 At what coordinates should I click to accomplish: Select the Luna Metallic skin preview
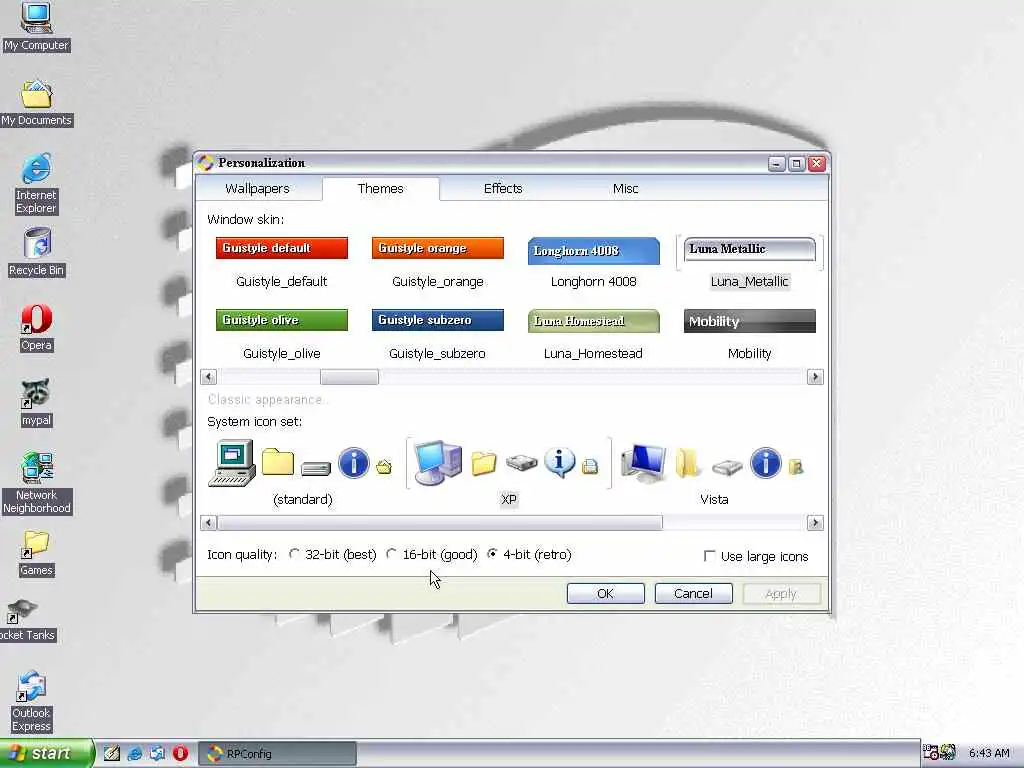coord(750,249)
